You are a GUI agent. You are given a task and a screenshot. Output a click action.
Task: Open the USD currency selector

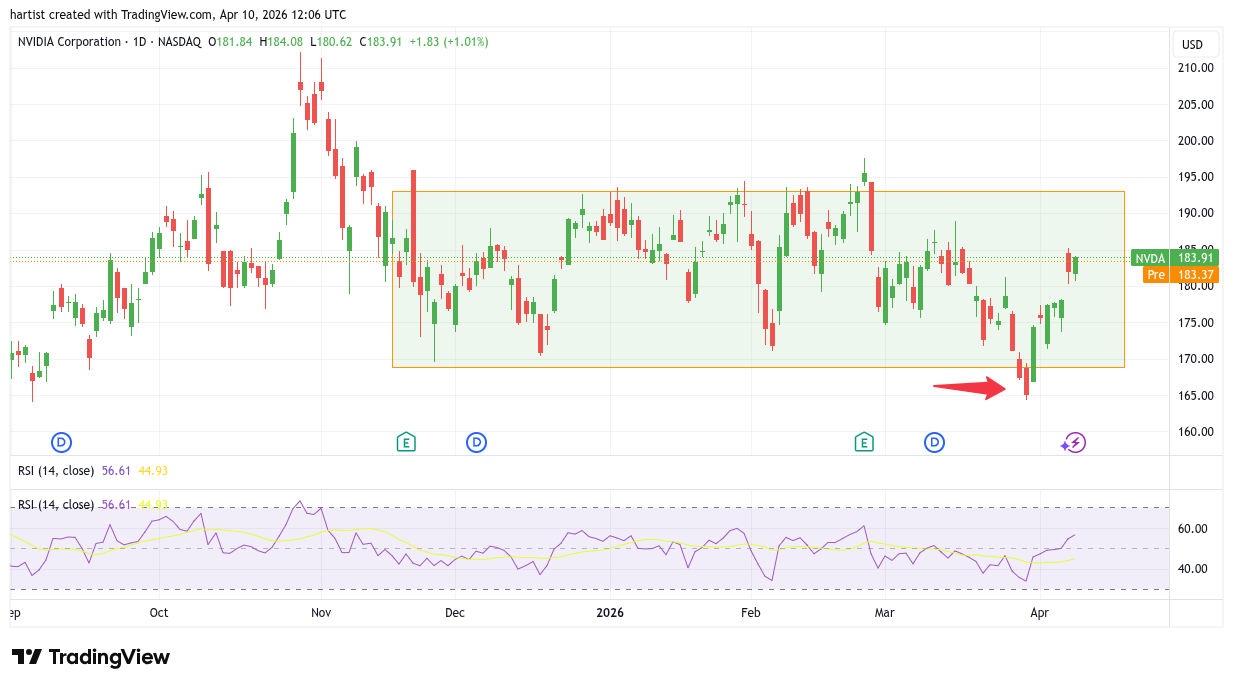(x=1192, y=44)
